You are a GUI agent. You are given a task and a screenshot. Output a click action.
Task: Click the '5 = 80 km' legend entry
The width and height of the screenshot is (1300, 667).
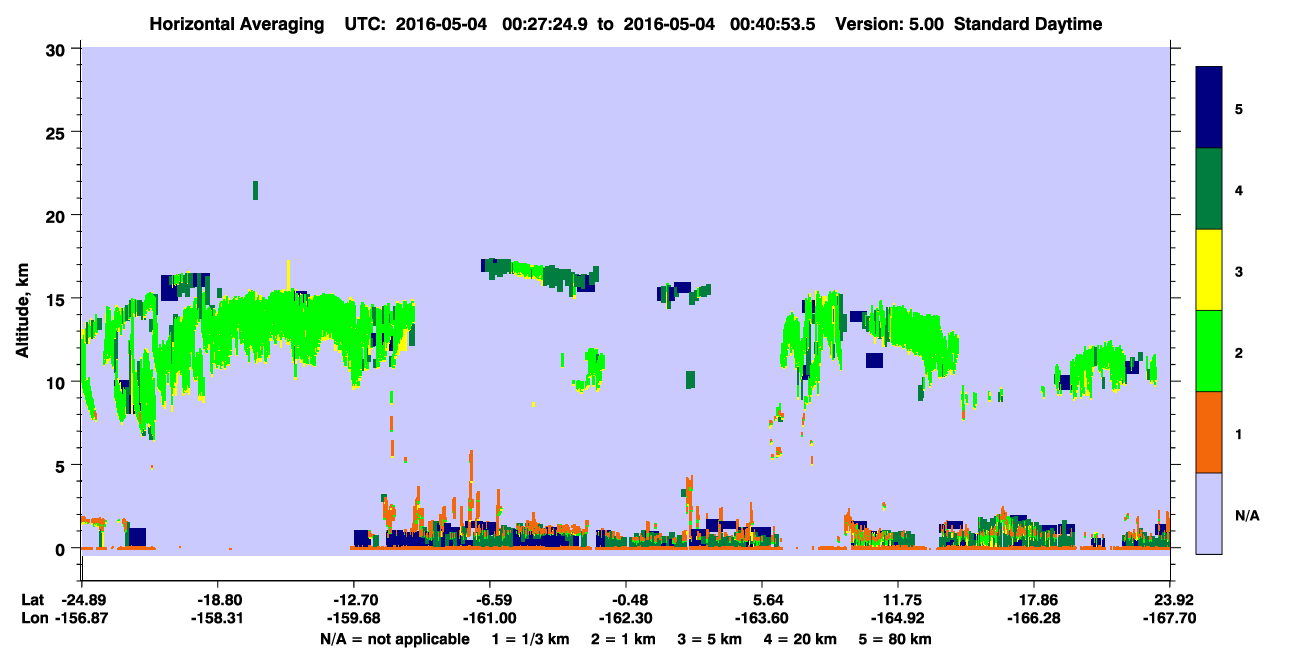pos(896,639)
